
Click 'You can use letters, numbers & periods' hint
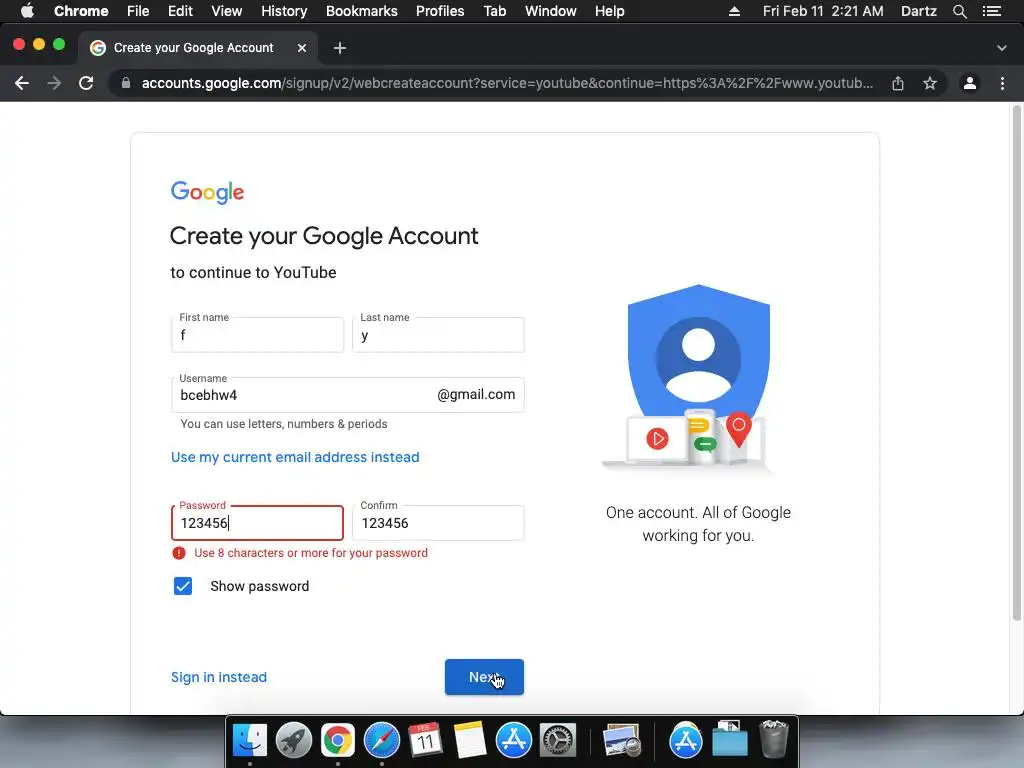[x=283, y=424]
